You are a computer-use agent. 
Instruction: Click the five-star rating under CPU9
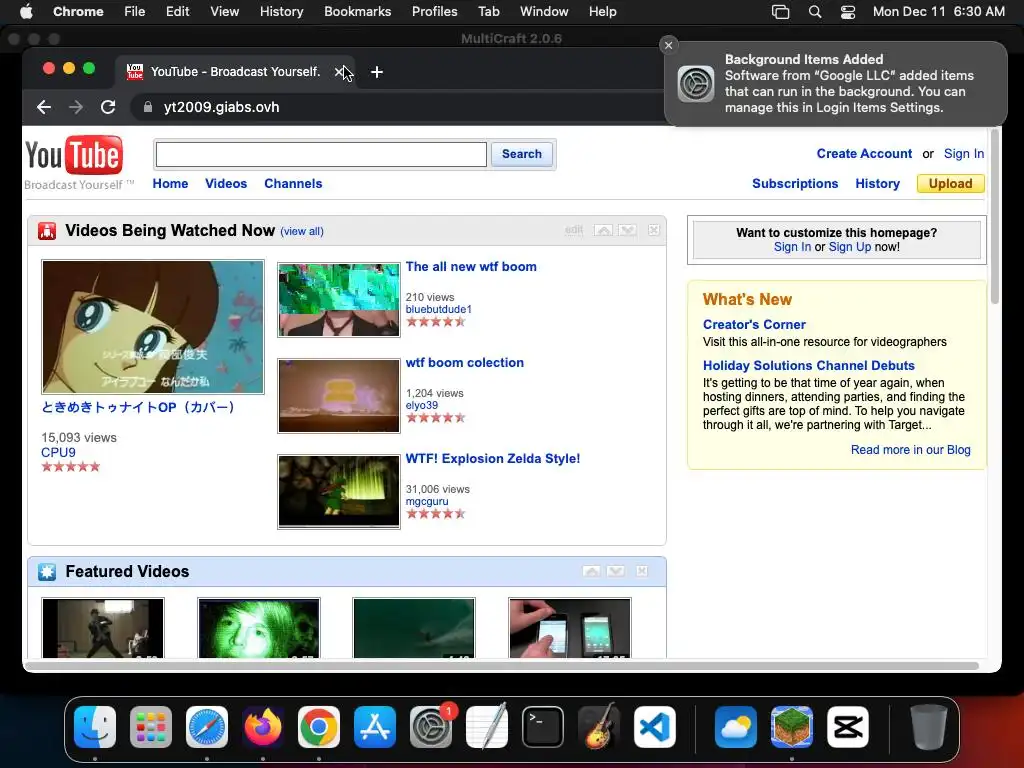[71, 466]
